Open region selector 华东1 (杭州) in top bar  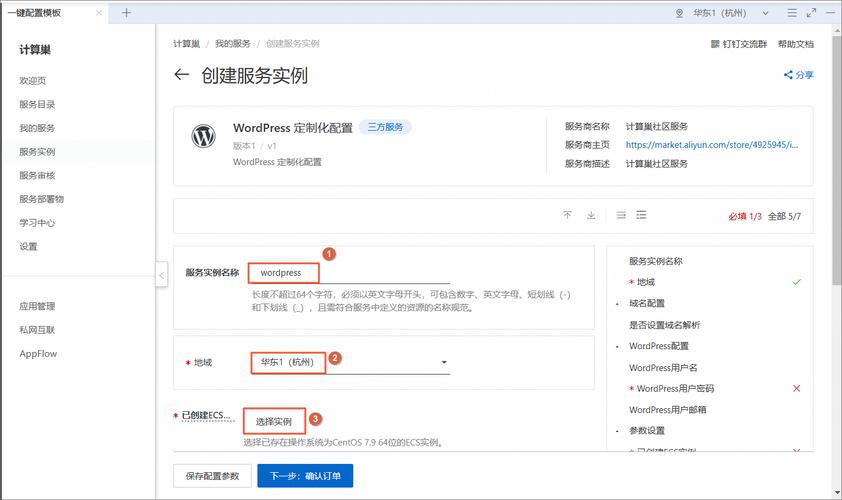click(731, 13)
